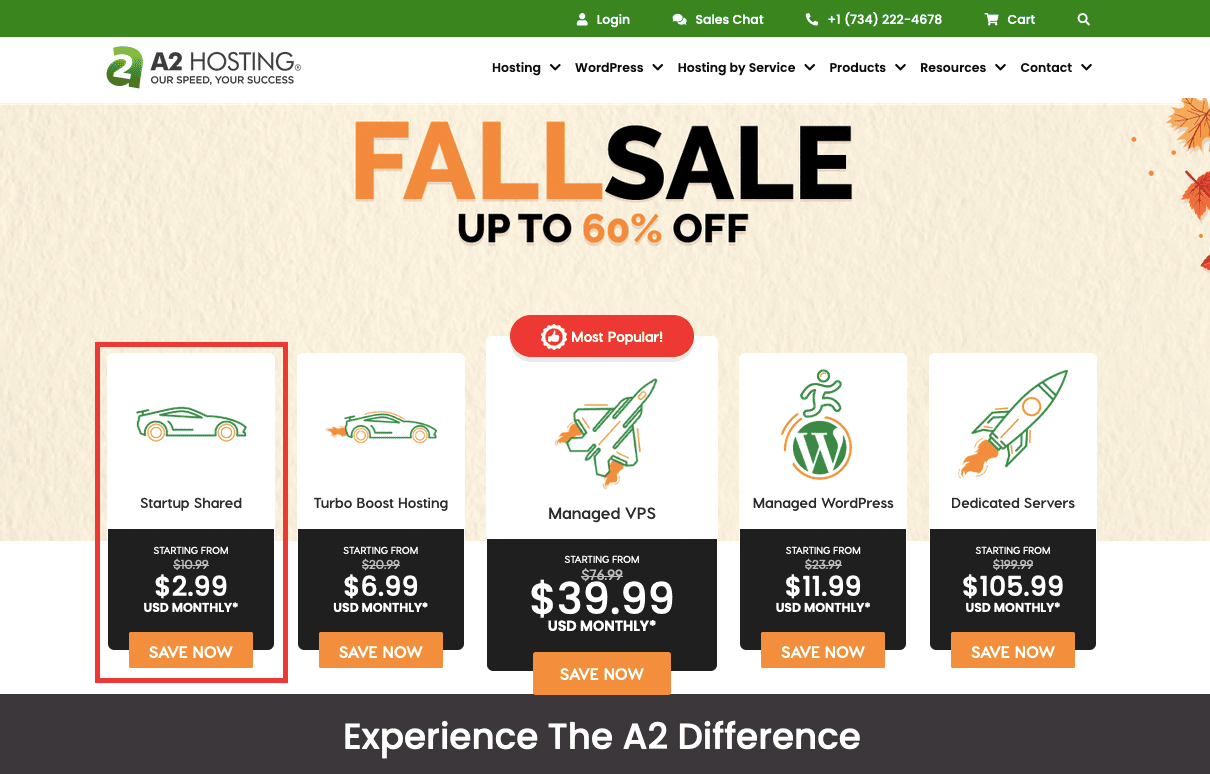Click Save Now under Startup Shared
Viewport: 1210px width, 774px height.
click(191, 651)
